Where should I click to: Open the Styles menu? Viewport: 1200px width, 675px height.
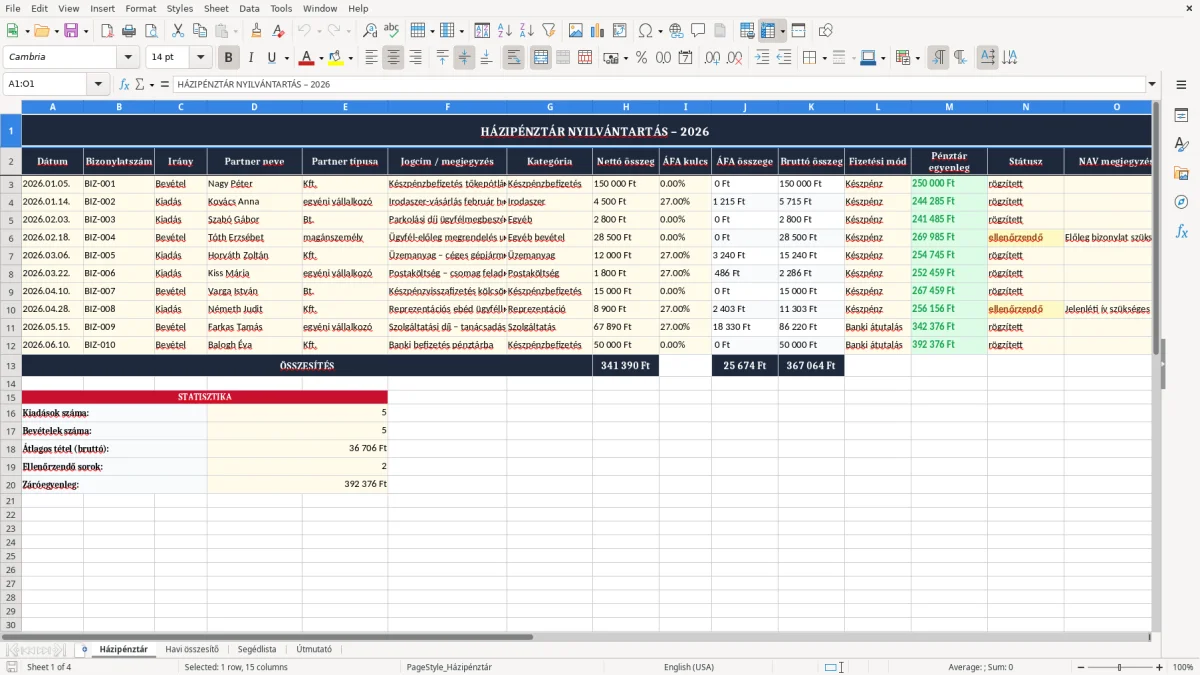[x=180, y=8]
